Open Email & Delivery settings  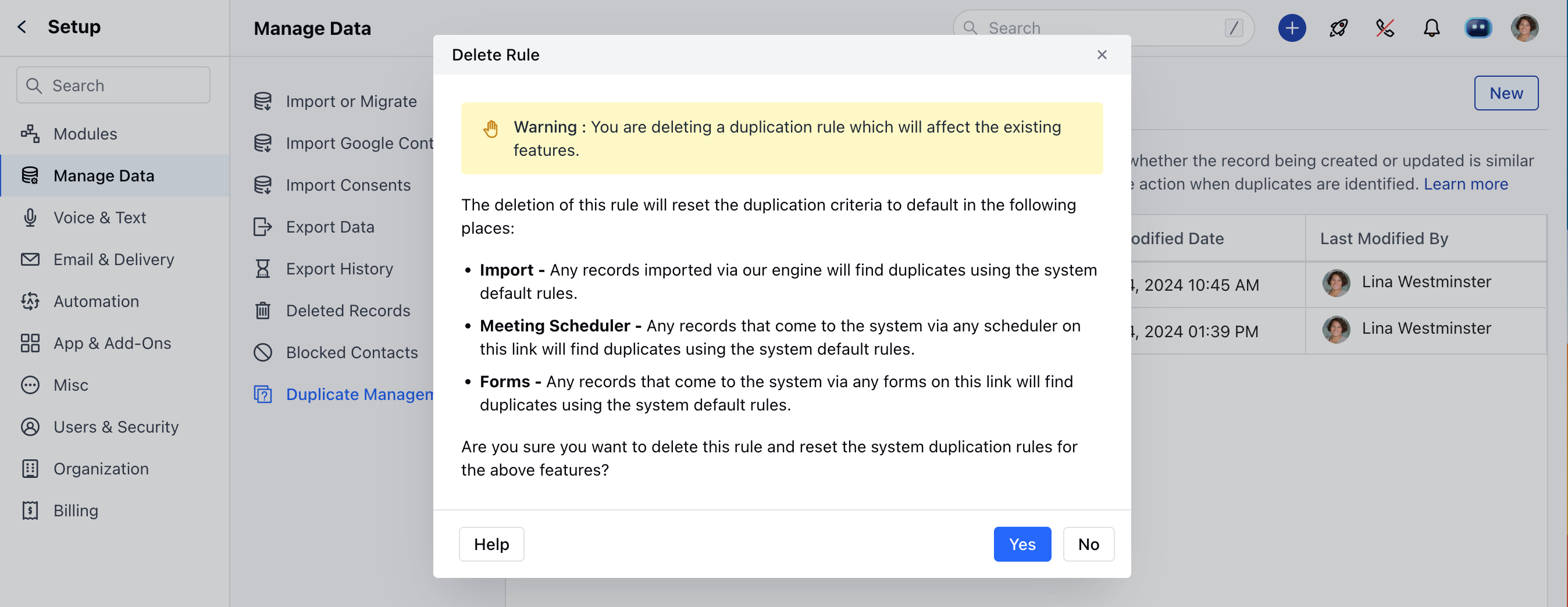click(115, 260)
